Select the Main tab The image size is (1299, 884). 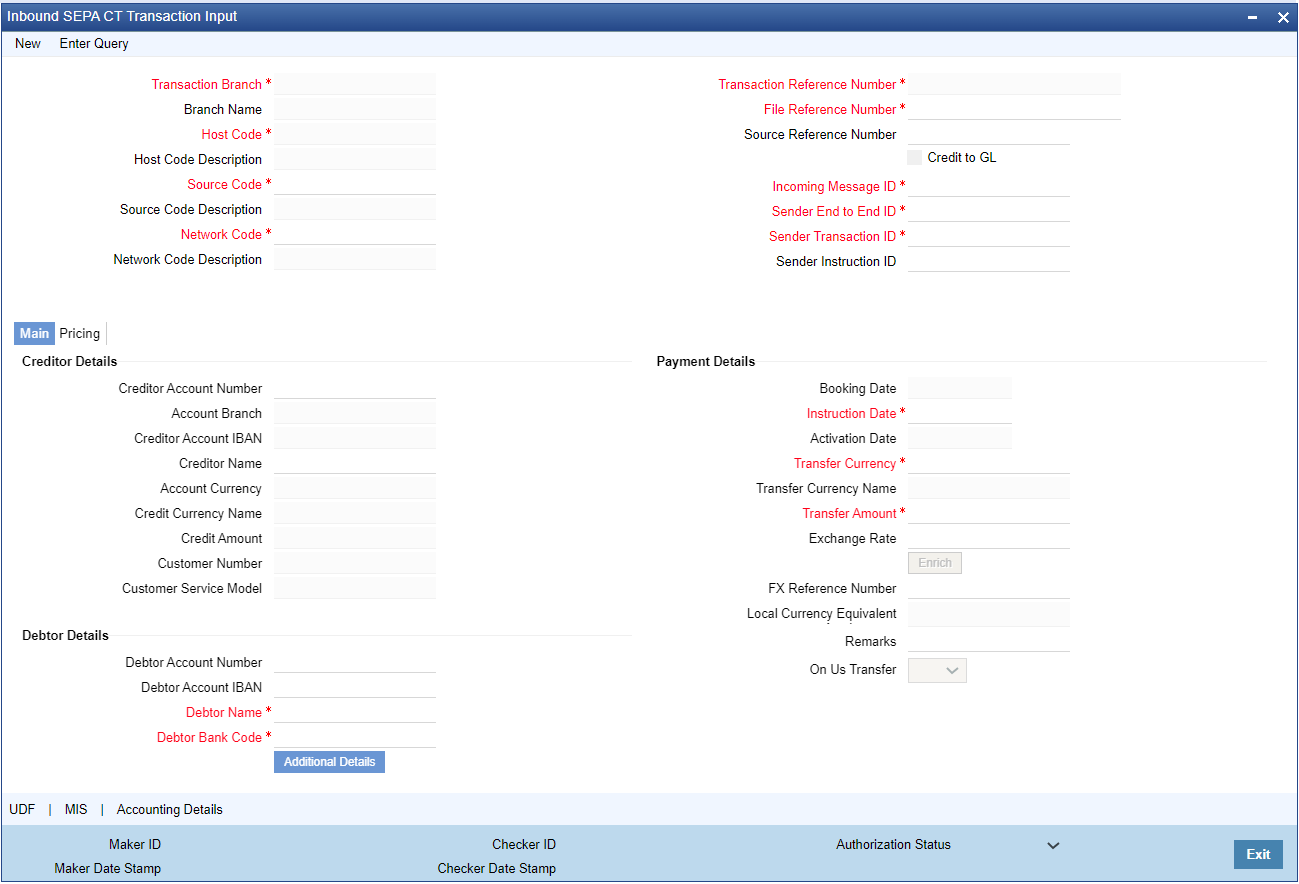coord(34,333)
